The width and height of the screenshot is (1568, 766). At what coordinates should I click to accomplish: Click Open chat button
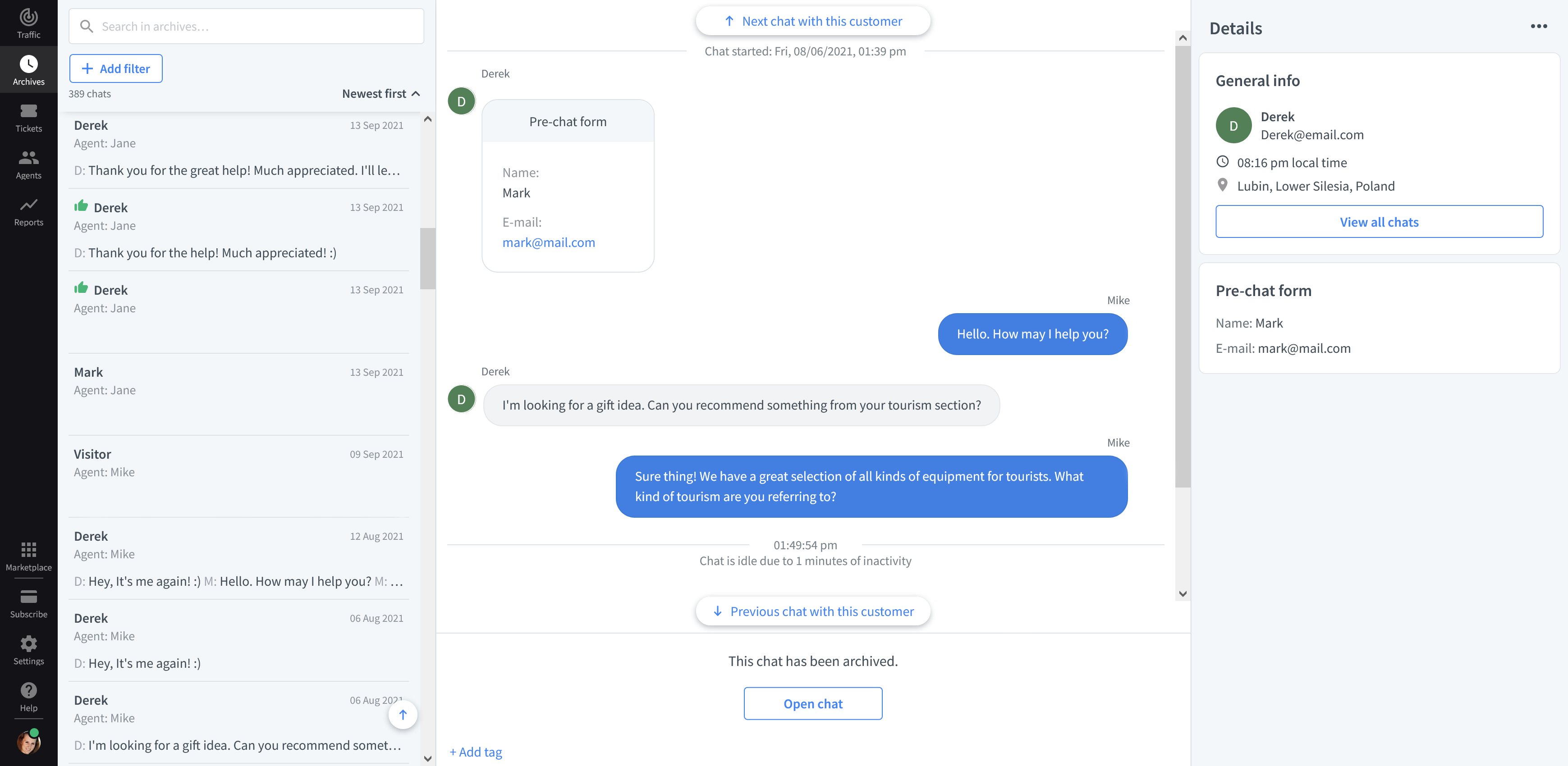tap(813, 703)
